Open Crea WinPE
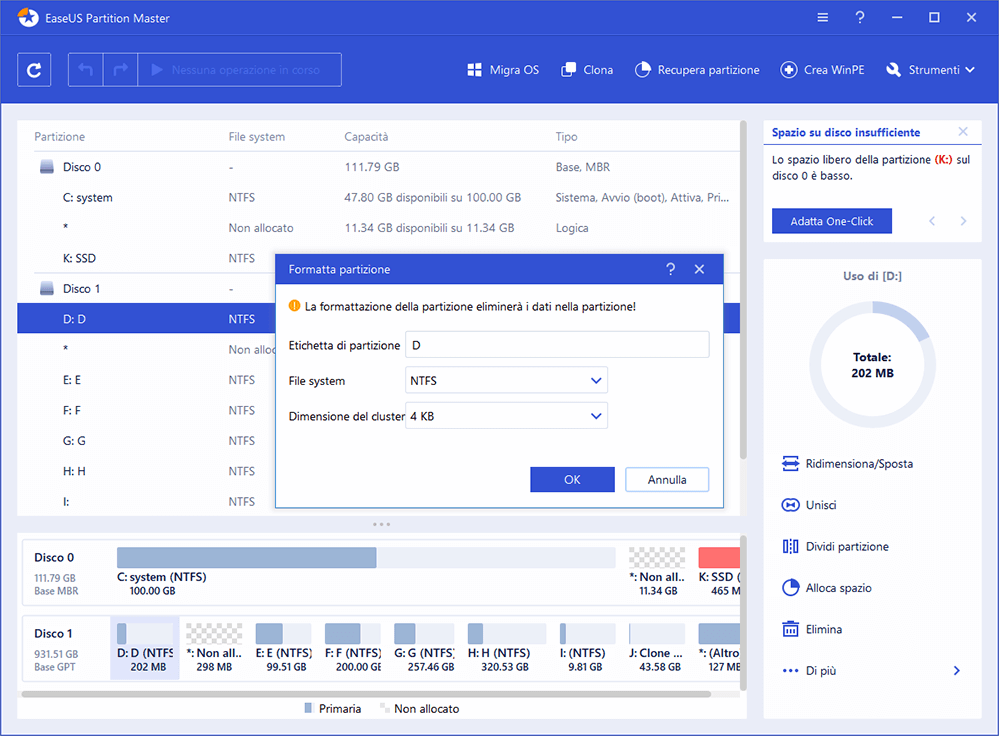Screen dimensions: 1000x737 (x=823, y=69)
